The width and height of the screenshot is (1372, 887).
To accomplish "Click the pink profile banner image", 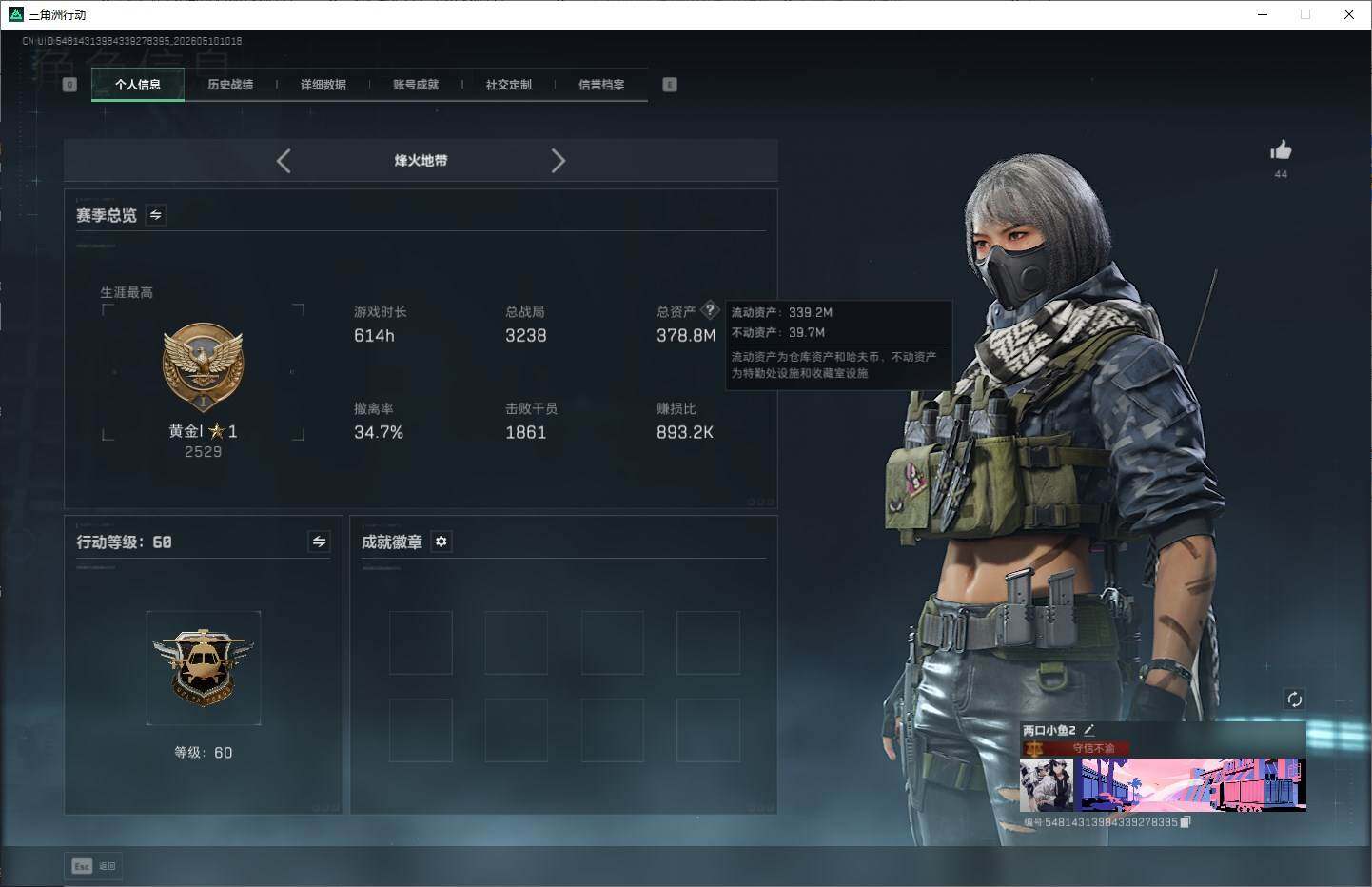I will (1190, 784).
